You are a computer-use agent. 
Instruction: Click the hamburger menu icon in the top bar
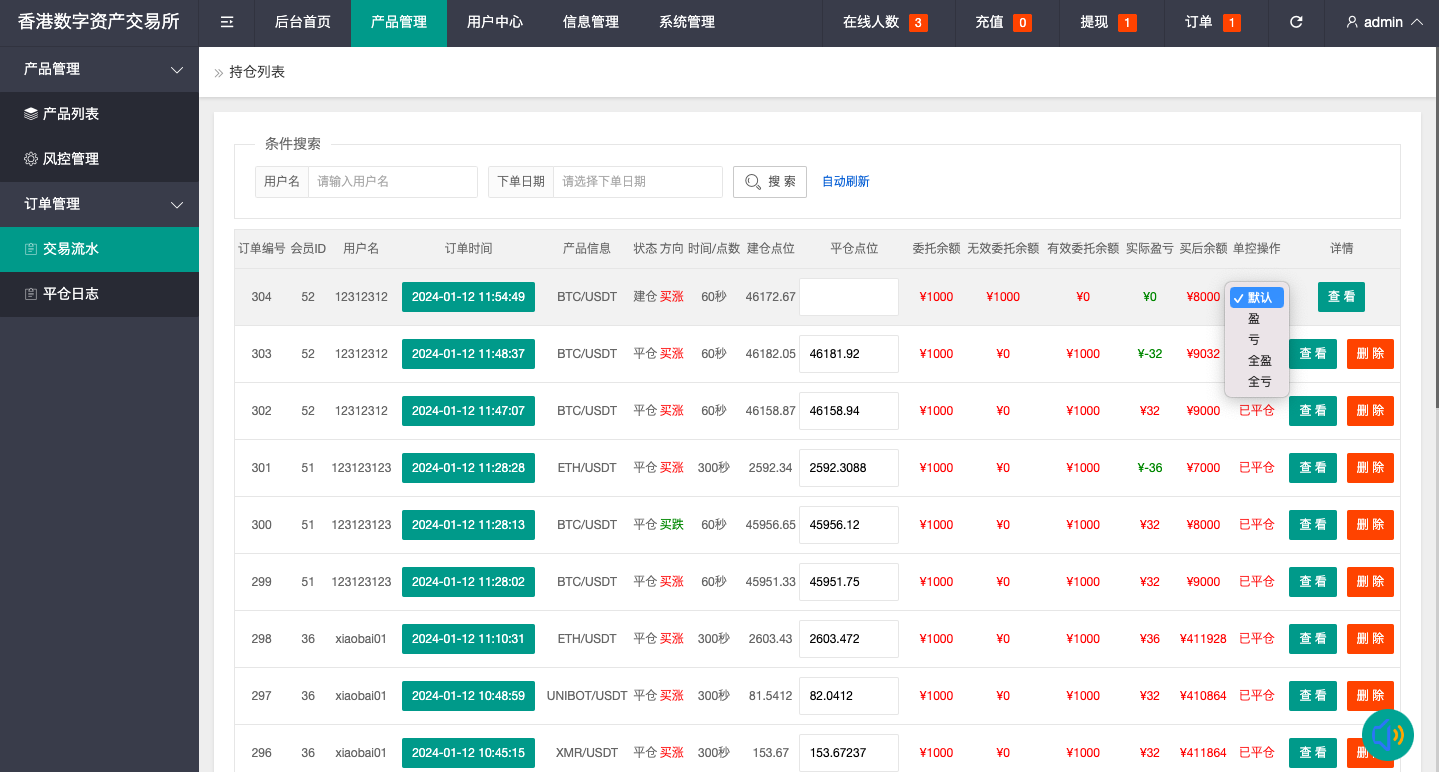click(x=225, y=22)
